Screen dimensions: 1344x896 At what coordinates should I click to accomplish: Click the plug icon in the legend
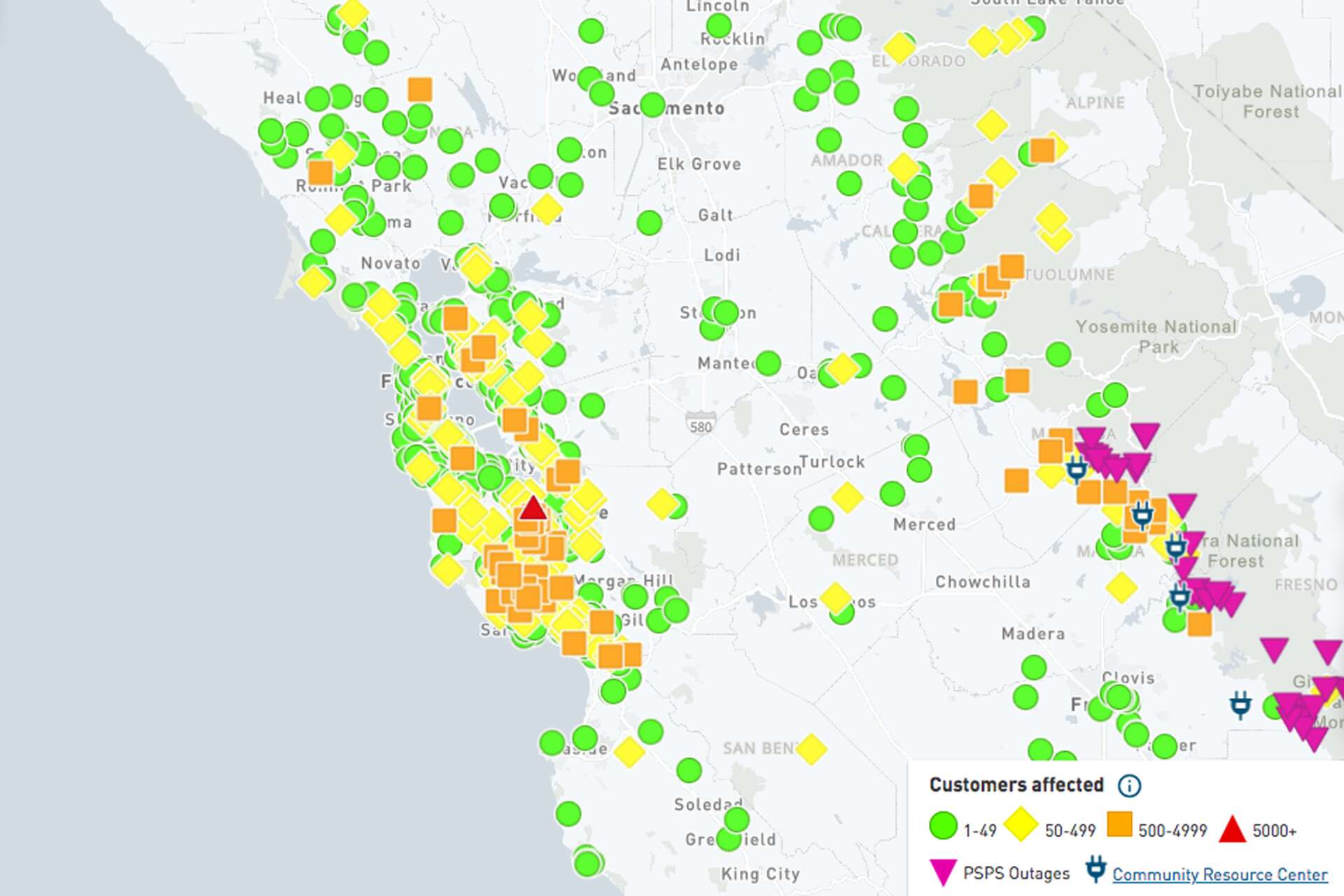tap(1096, 869)
